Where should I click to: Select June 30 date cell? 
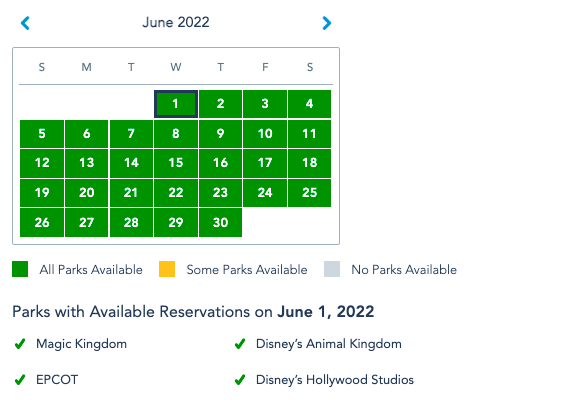point(220,223)
